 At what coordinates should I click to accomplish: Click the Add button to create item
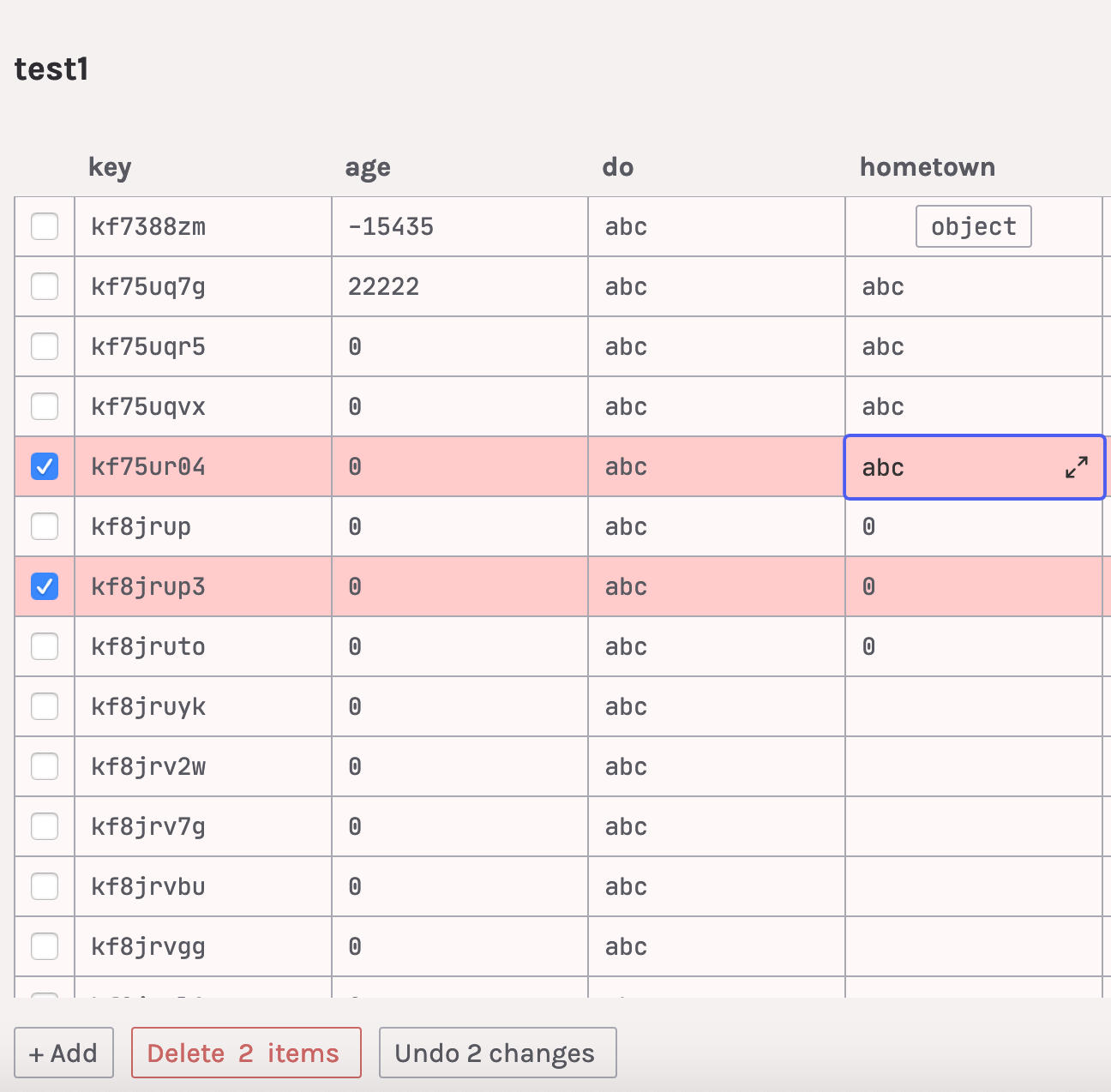pyautogui.click(x=63, y=1053)
